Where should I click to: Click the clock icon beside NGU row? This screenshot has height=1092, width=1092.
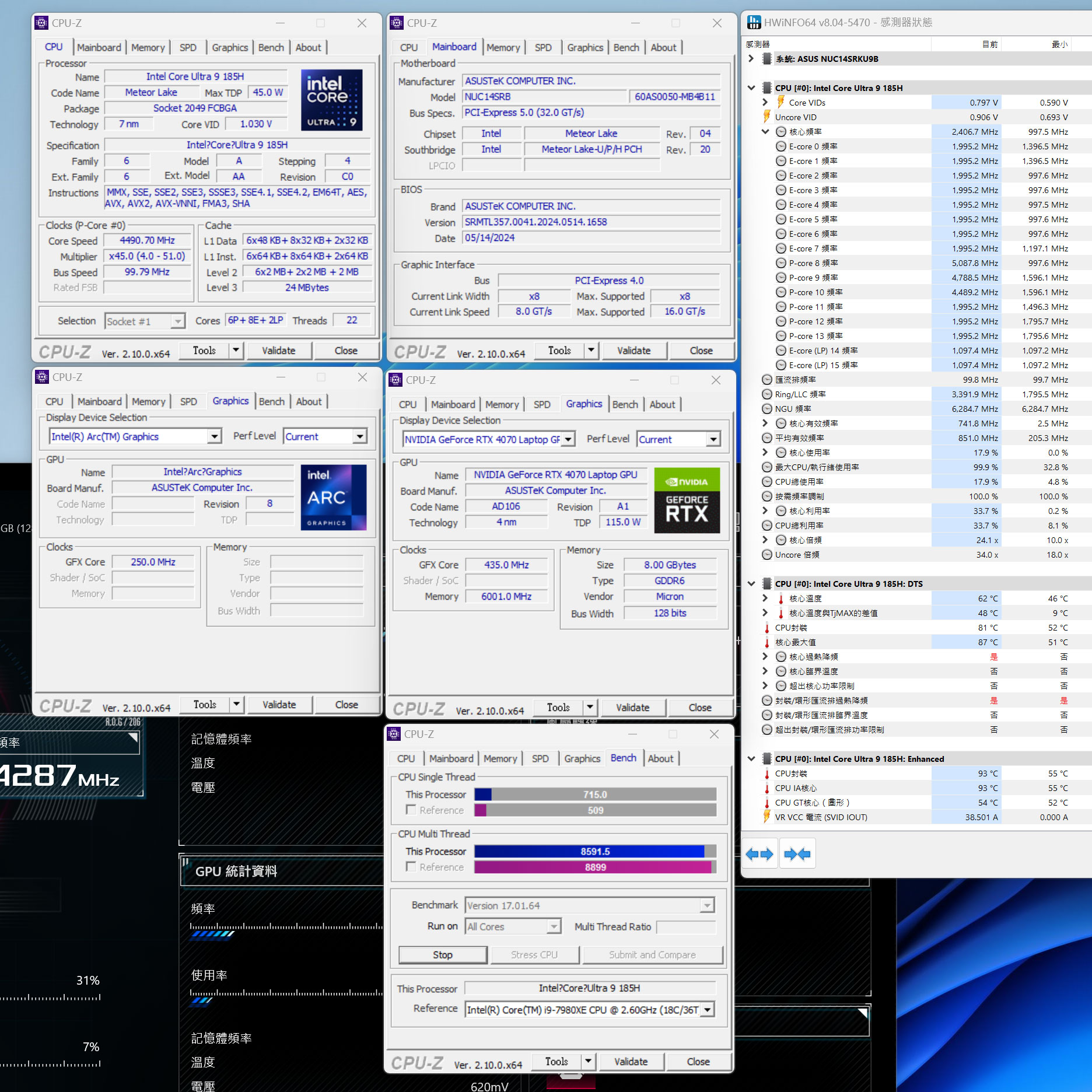(x=767, y=408)
